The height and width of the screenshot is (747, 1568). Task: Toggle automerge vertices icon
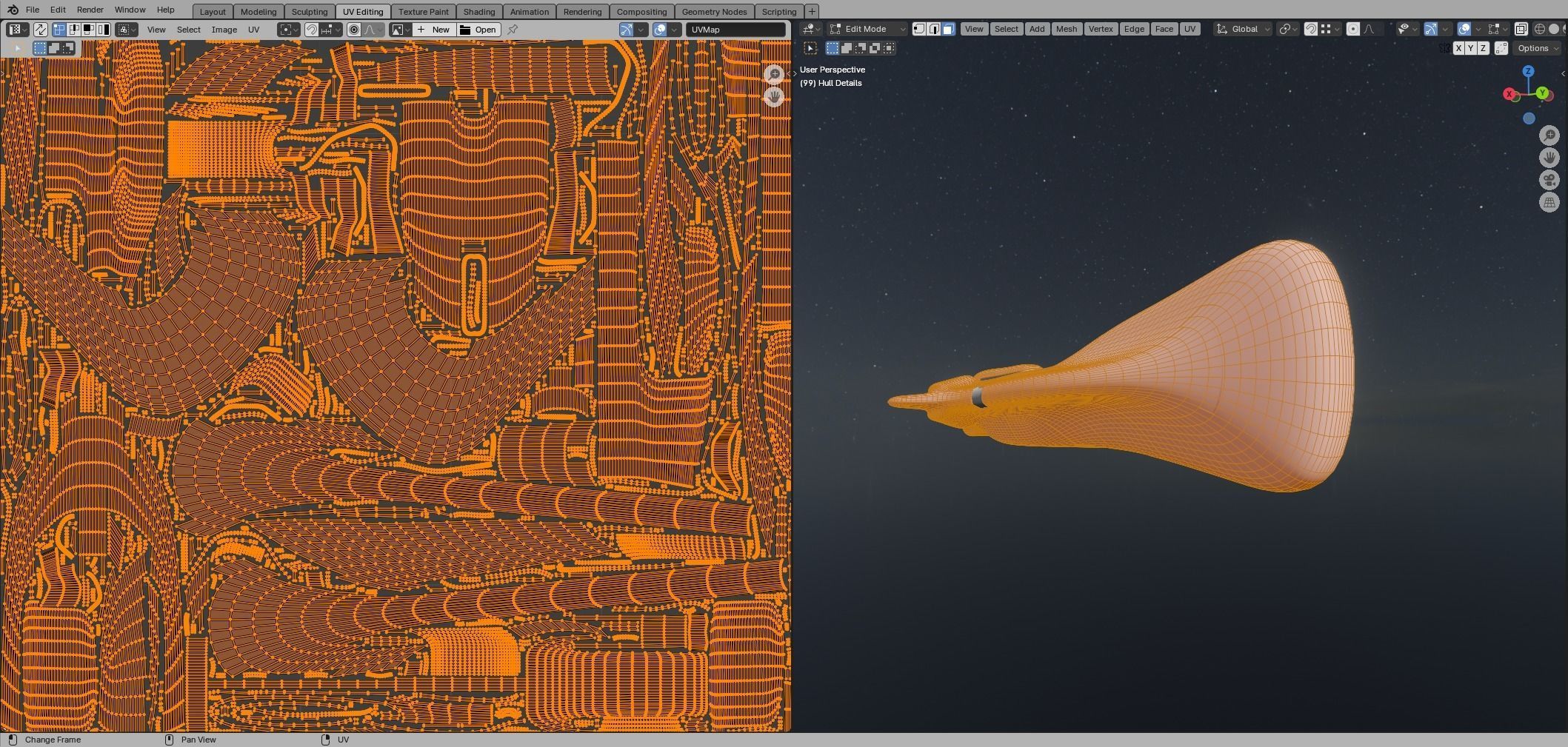(x=1501, y=48)
